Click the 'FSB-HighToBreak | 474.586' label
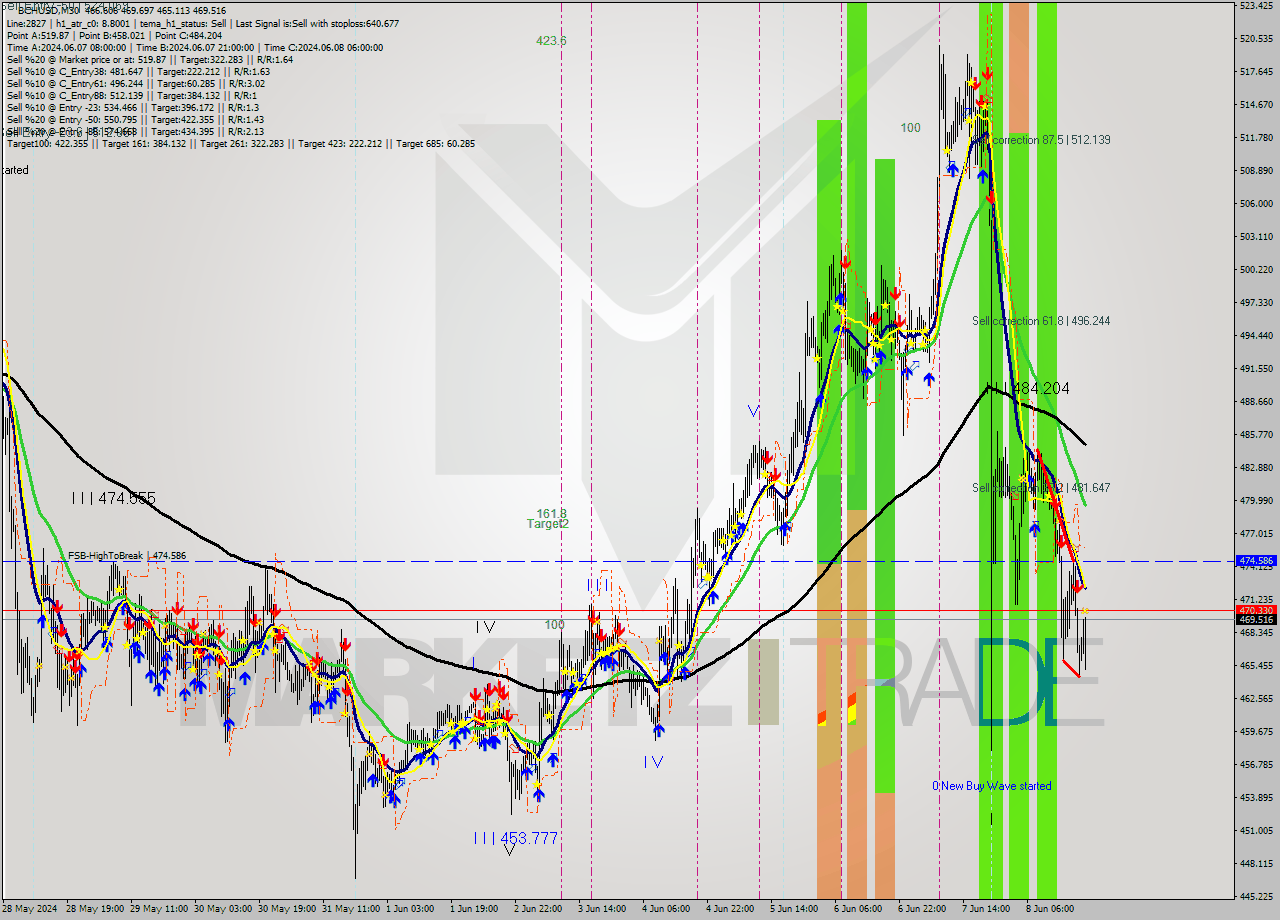1280x920 pixels. coord(127,556)
